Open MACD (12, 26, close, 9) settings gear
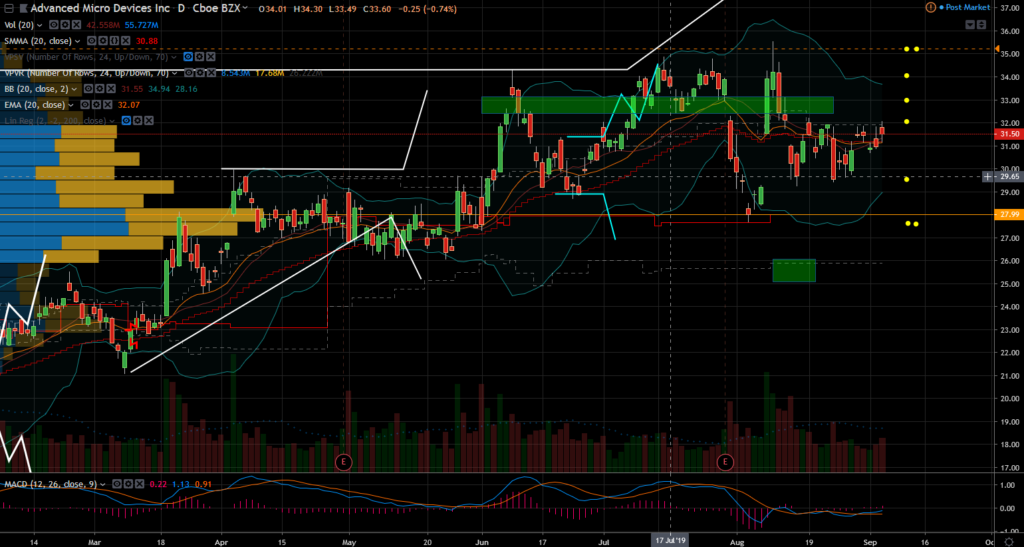This screenshot has height=547, width=1024. 128,484
